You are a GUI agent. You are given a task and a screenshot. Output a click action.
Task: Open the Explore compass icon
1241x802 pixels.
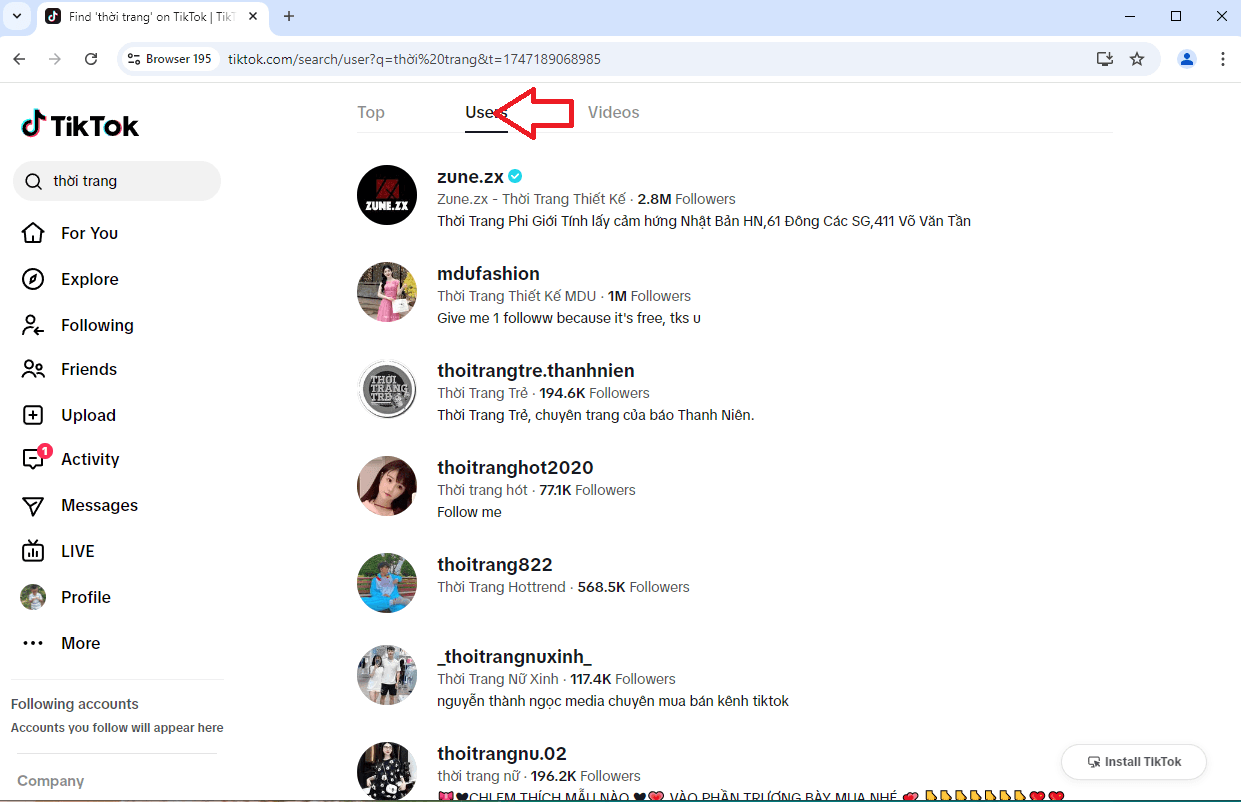[33, 279]
